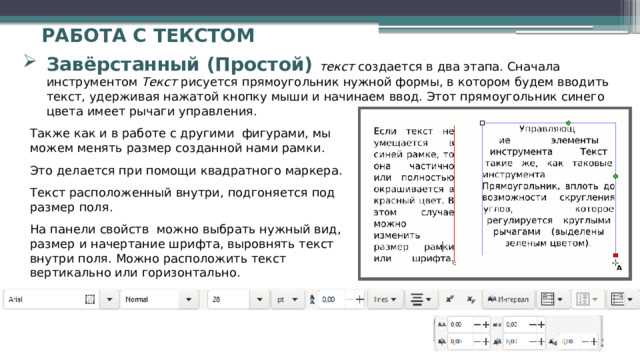Open the lines unit dropdown
Screen dimensions: 640x360
385,300
